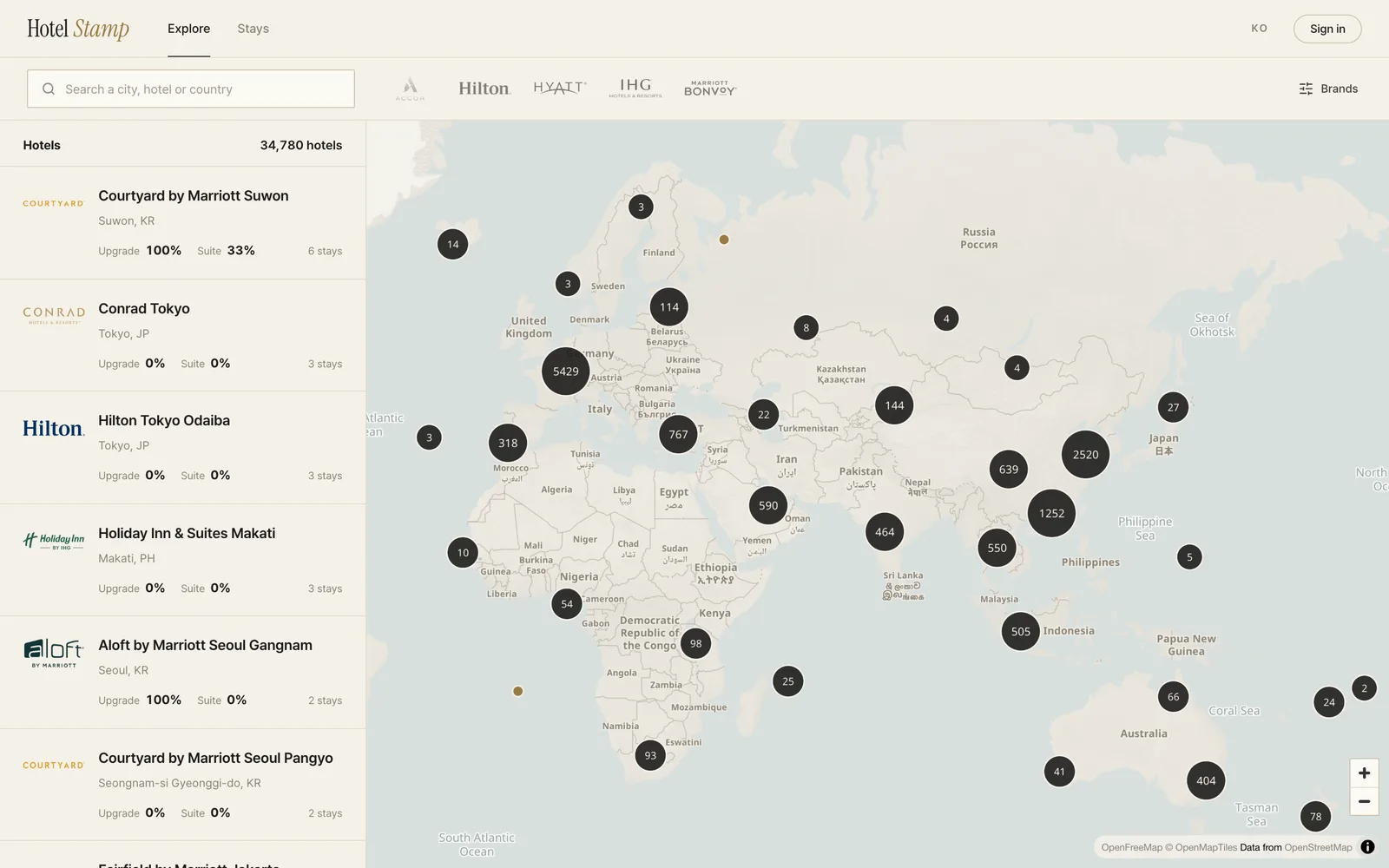This screenshot has width=1389, height=868.
Task: Open the OpenFreeMap attribution link
Action: (x=1131, y=847)
